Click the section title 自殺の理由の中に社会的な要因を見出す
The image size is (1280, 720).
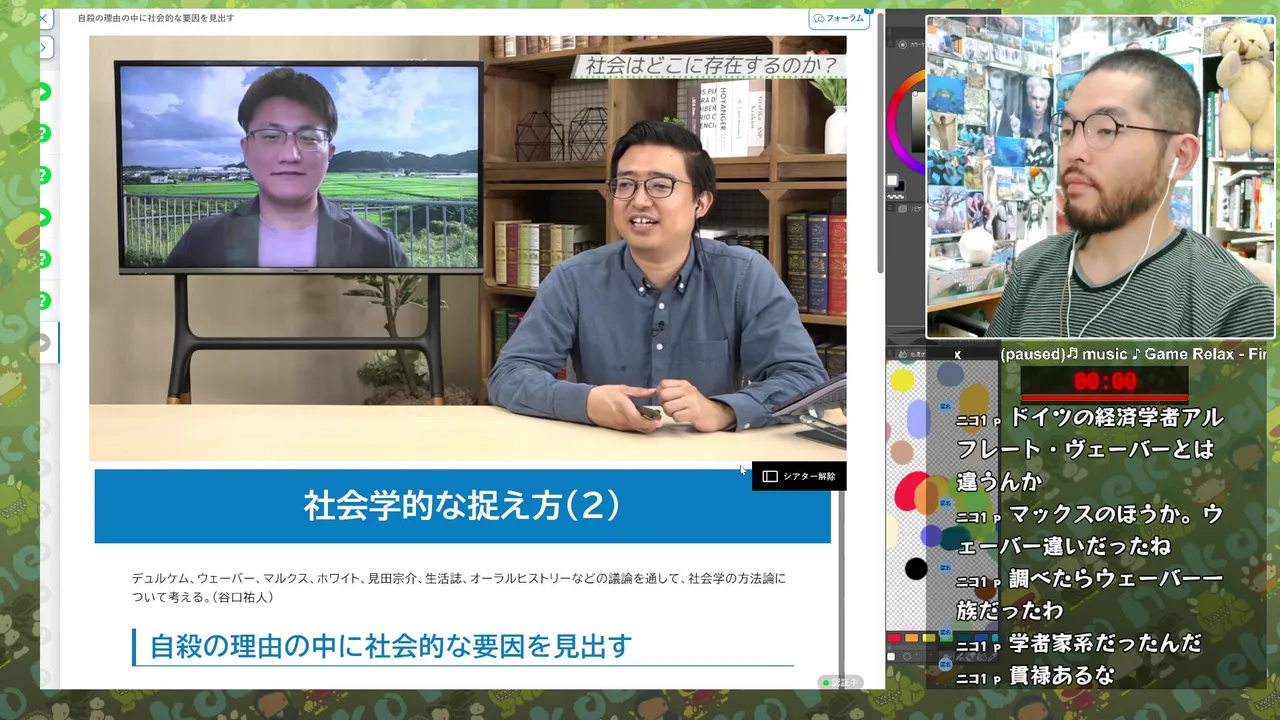[x=391, y=647]
